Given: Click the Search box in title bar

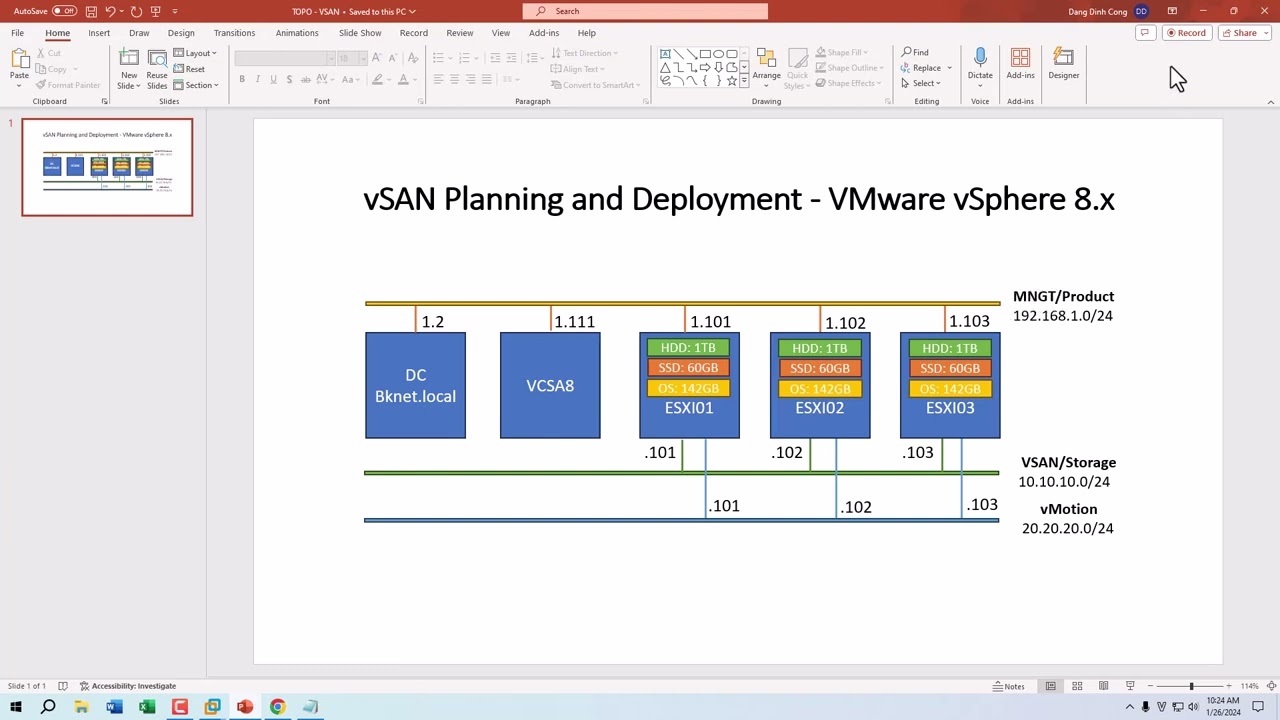Looking at the screenshot, I should (645, 11).
